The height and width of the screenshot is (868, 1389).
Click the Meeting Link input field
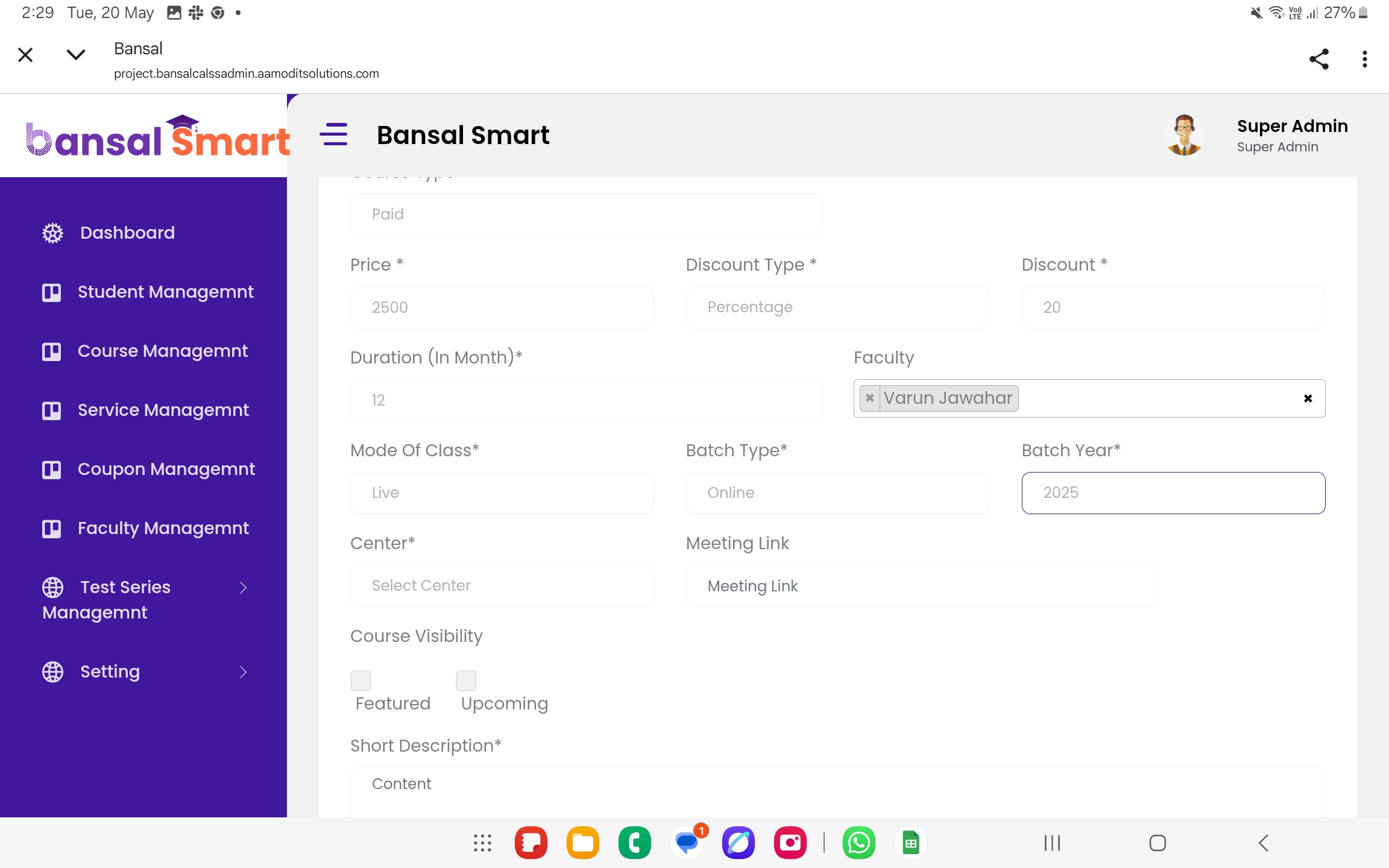922,586
